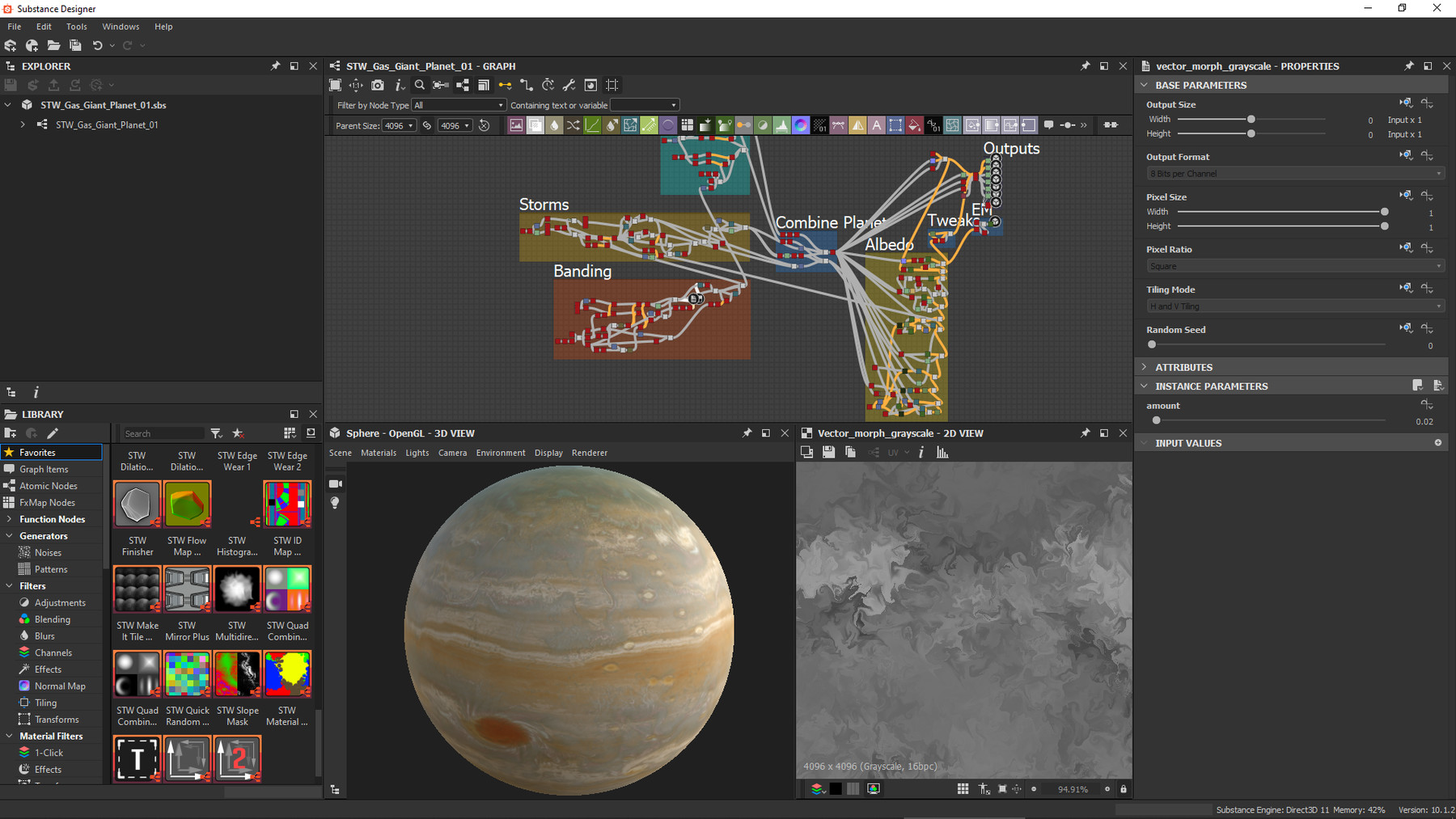Click the grid background toggle in 2D view

pyautogui.click(x=853, y=789)
